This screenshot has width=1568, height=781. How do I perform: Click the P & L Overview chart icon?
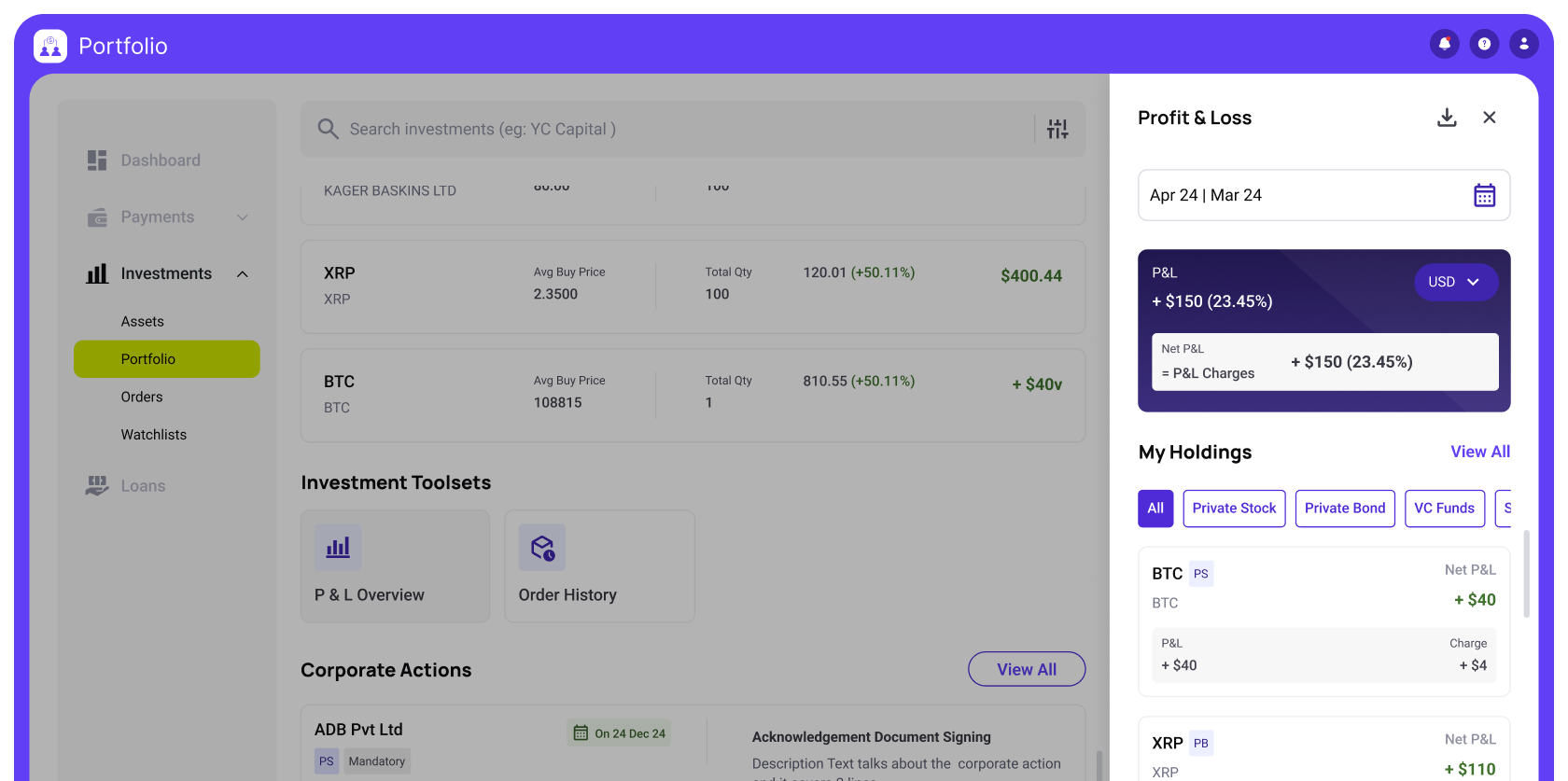click(338, 548)
